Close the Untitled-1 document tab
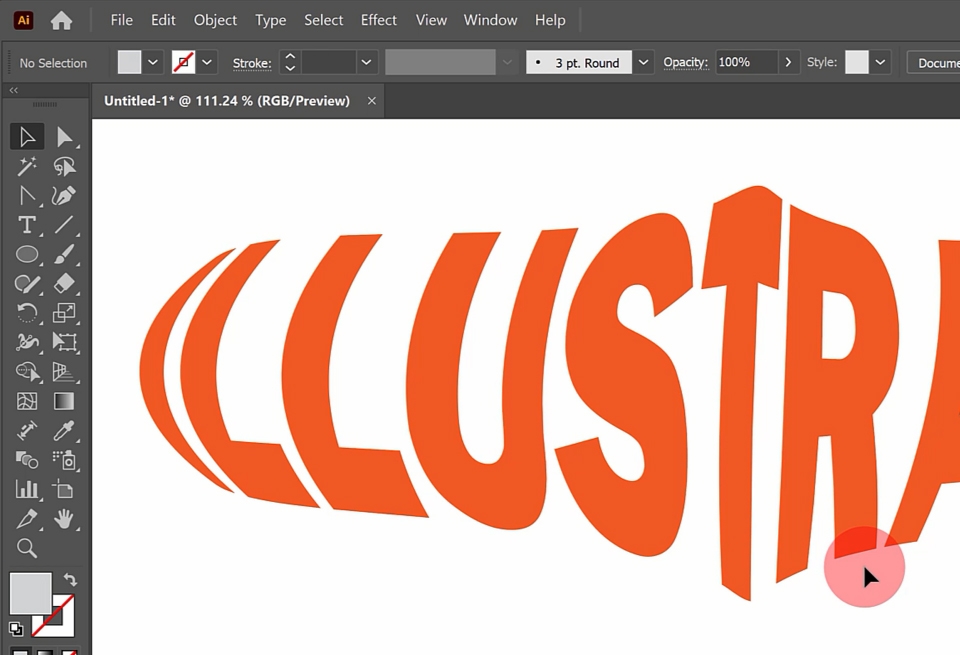The image size is (960, 655). 372,101
